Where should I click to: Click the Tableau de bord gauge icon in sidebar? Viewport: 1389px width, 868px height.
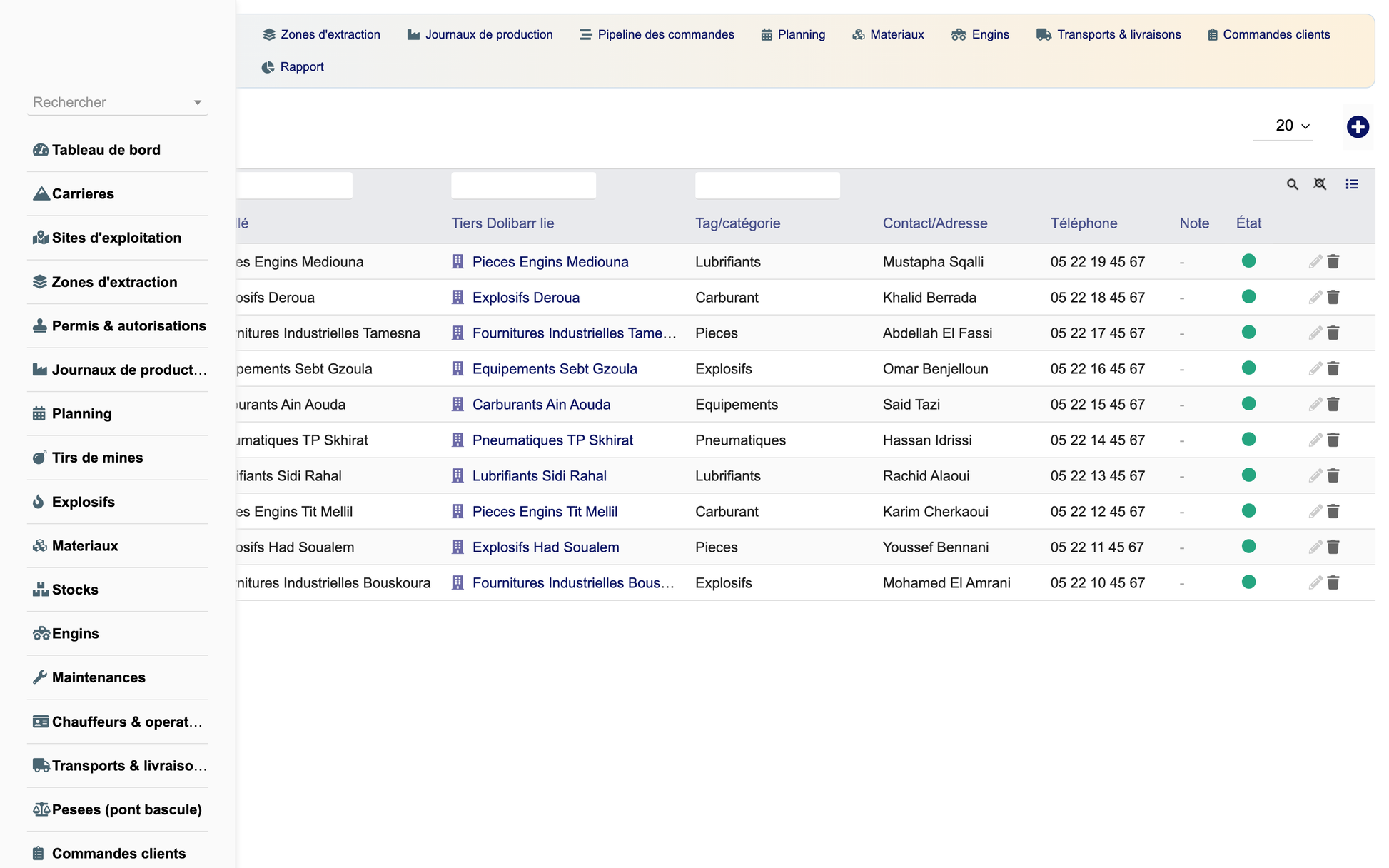coord(41,150)
